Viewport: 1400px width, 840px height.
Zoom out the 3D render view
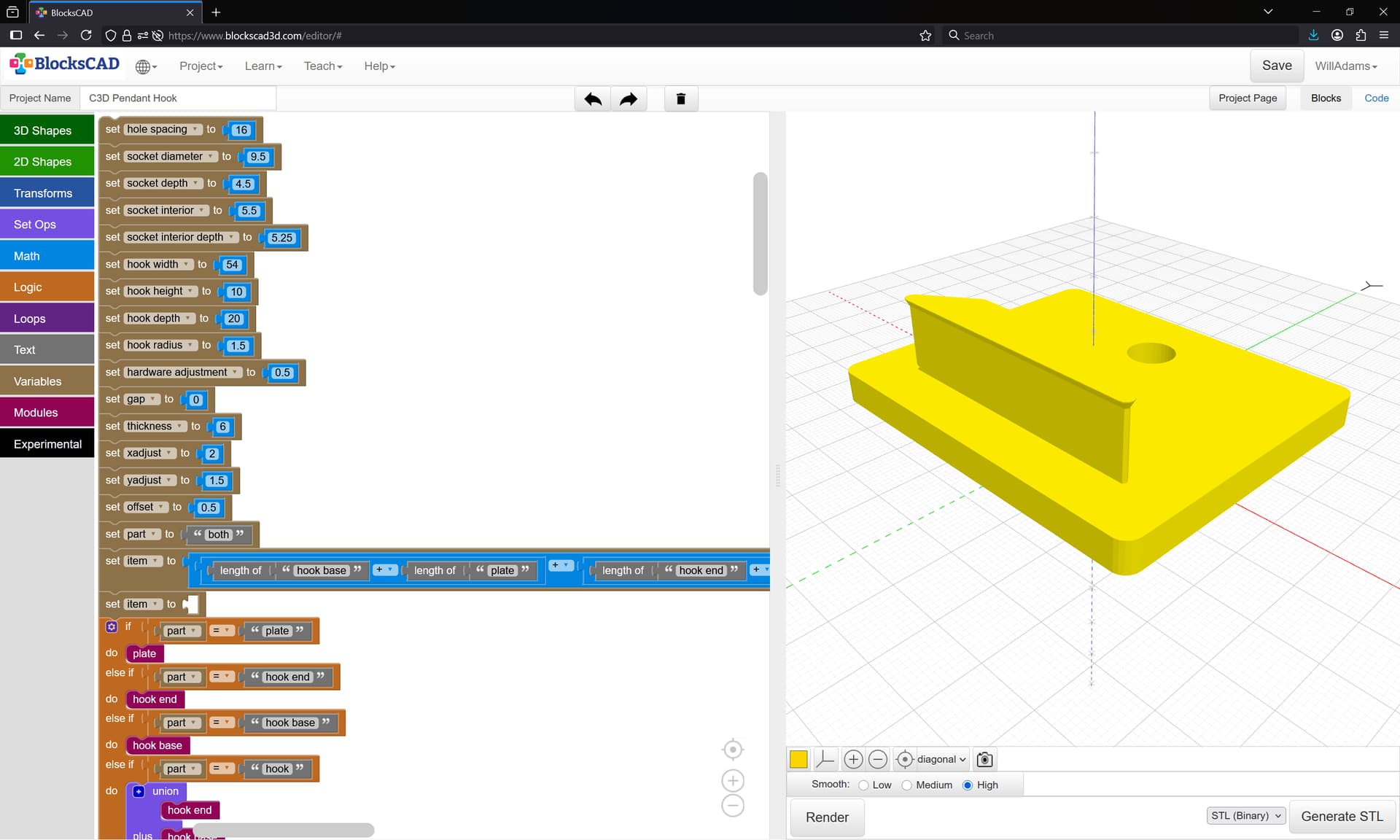coord(878,759)
